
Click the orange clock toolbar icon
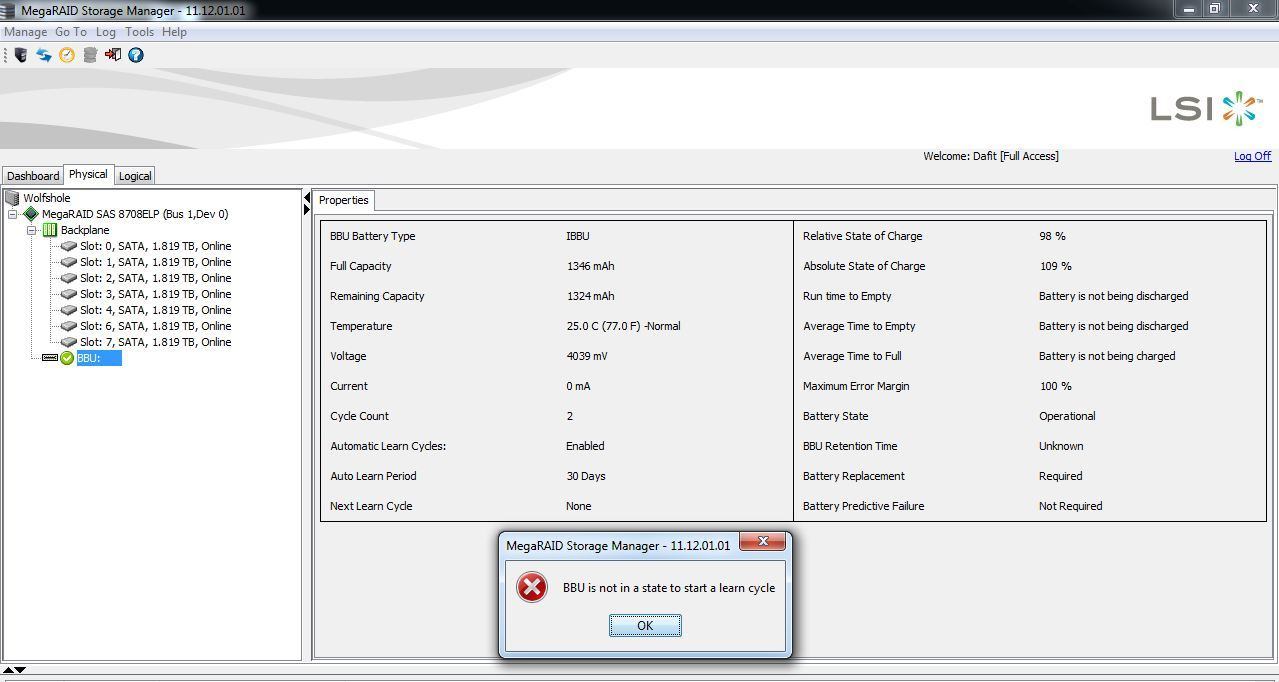point(67,55)
